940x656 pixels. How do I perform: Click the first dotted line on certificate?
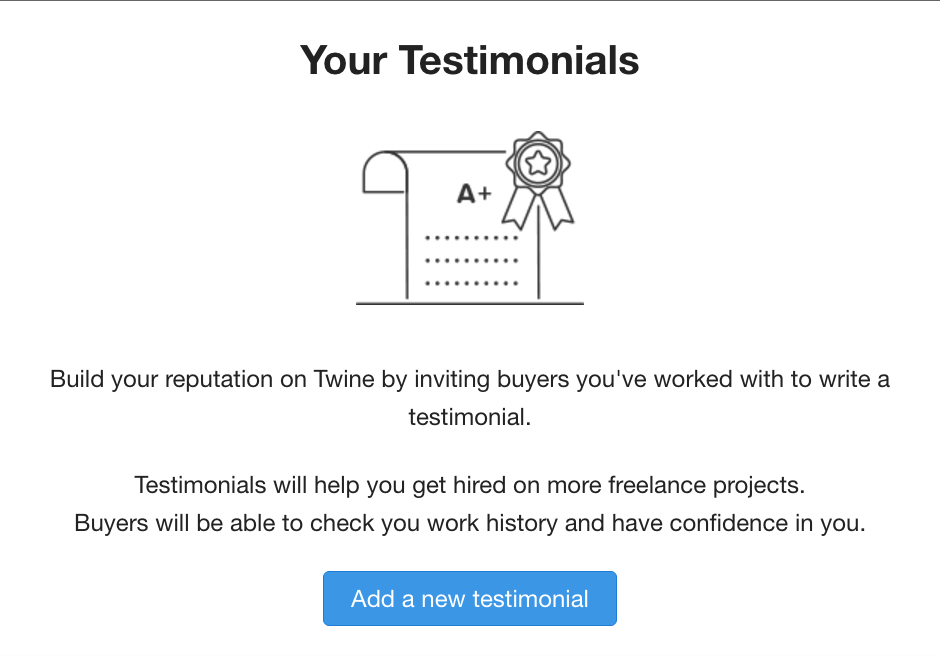click(471, 238)
